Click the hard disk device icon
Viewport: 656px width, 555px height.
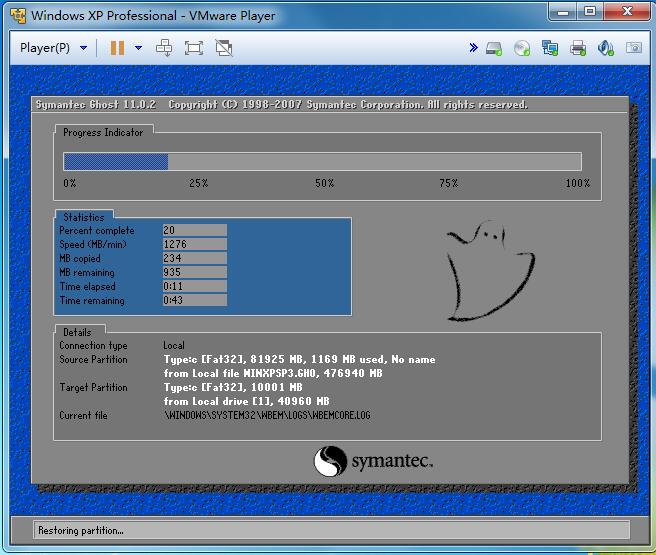[x=494, y=48]
